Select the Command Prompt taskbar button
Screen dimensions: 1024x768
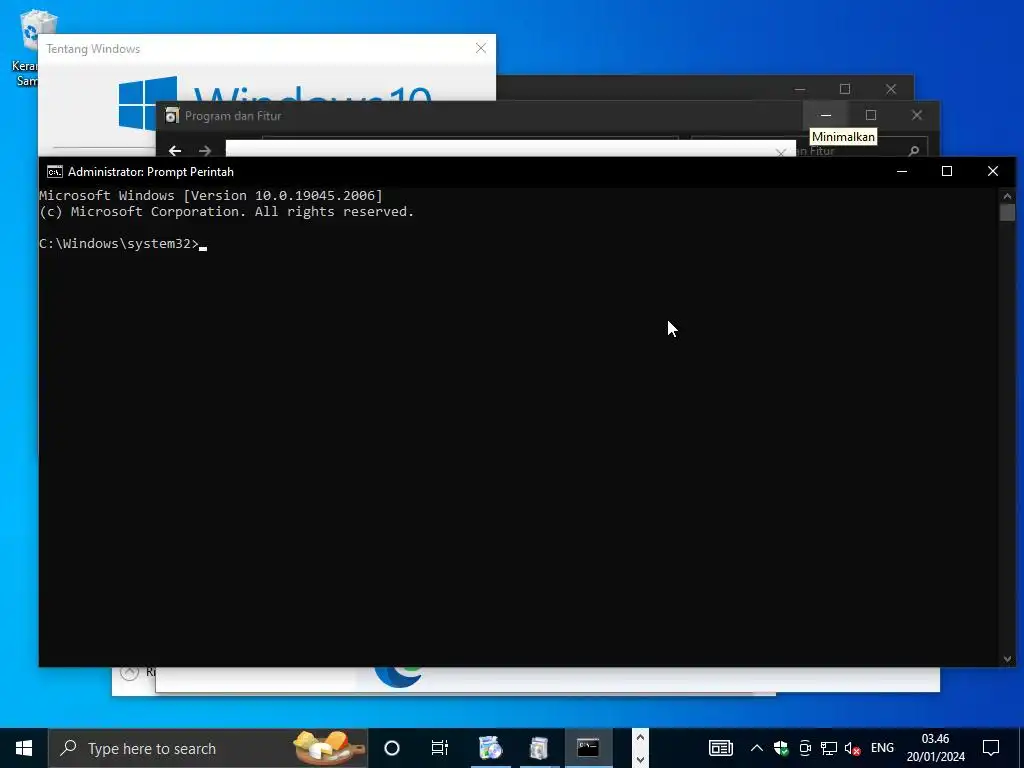coord(588,748)
